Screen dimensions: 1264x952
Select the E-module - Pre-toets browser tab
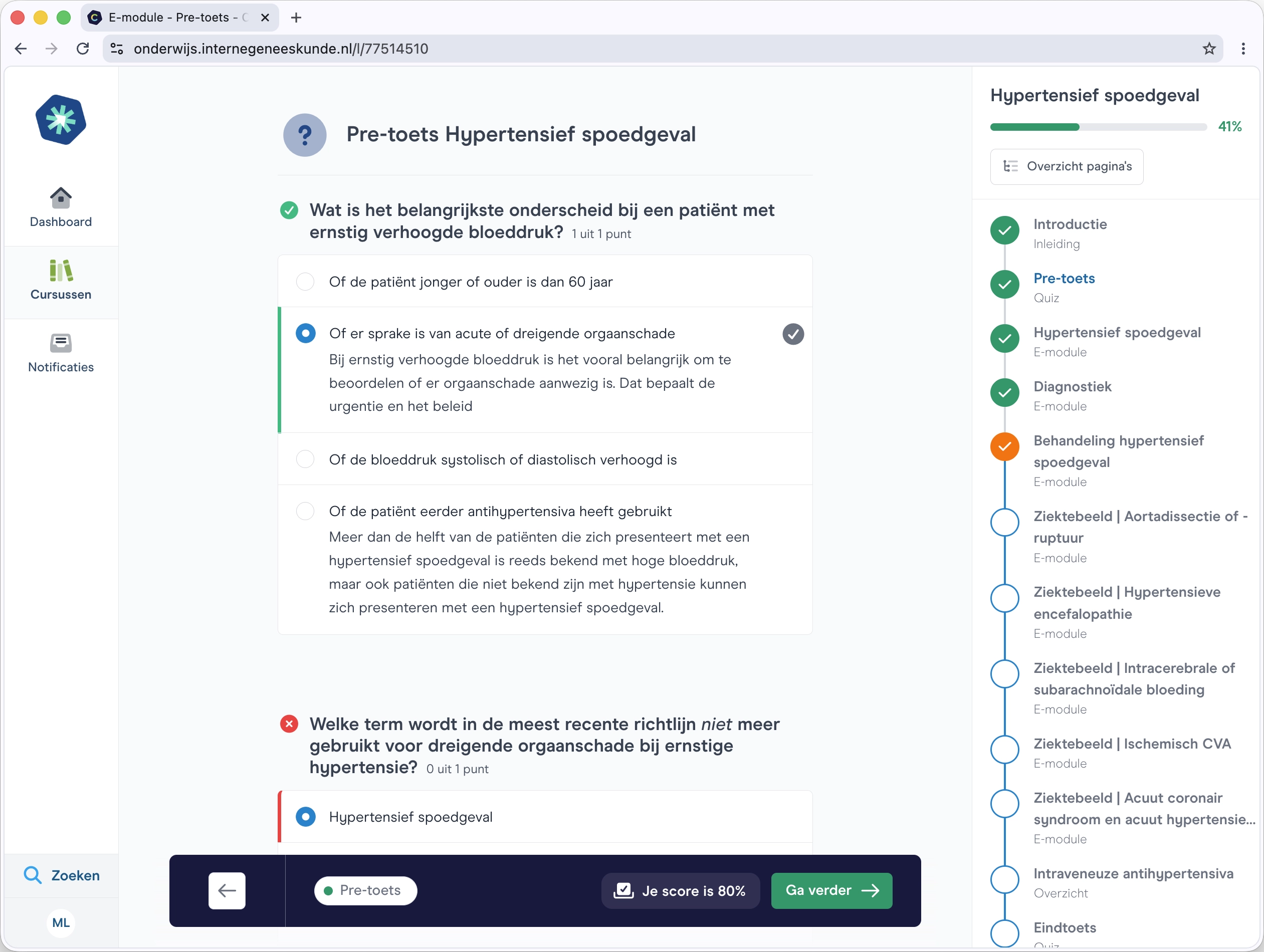(x=179, y=18)
